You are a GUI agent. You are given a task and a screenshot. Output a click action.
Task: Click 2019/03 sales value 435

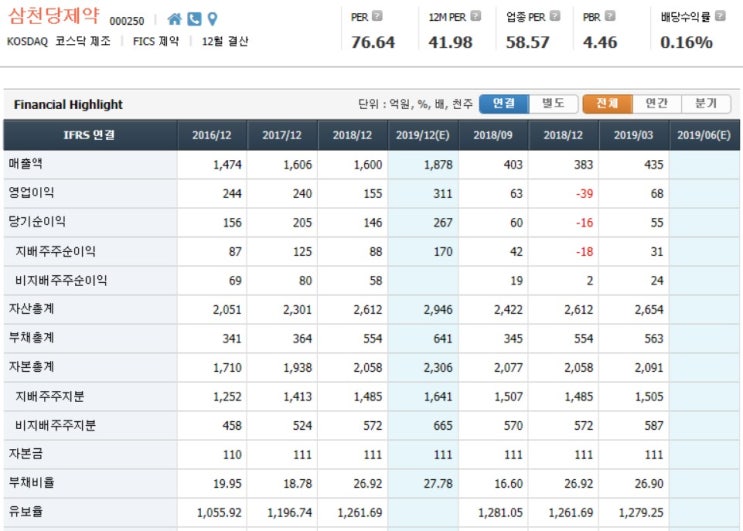(x=653, y=165)
